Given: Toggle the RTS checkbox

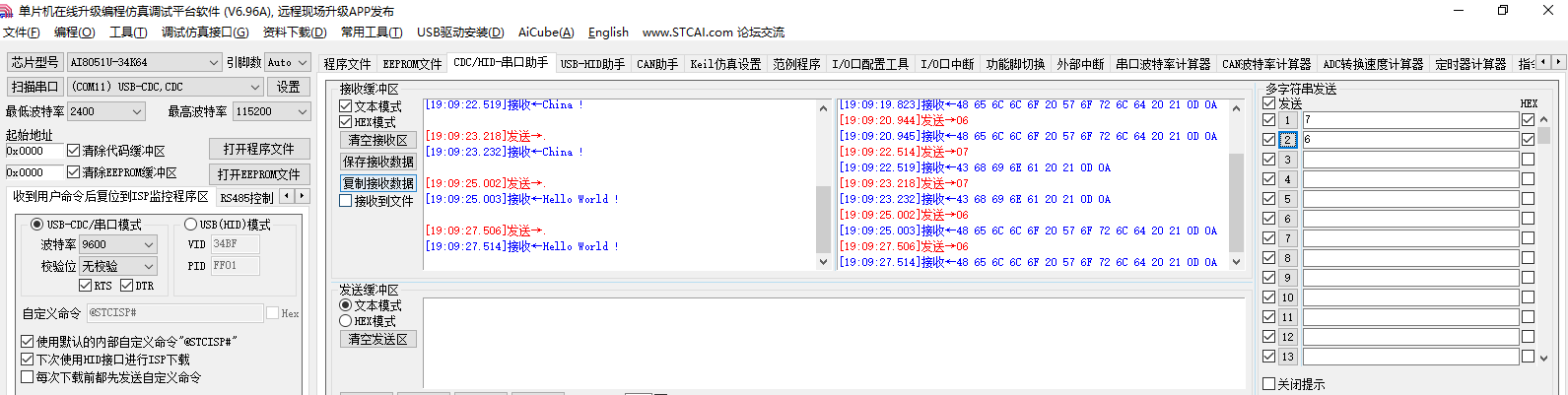Looking at the screenshot, I should [85, 286].
